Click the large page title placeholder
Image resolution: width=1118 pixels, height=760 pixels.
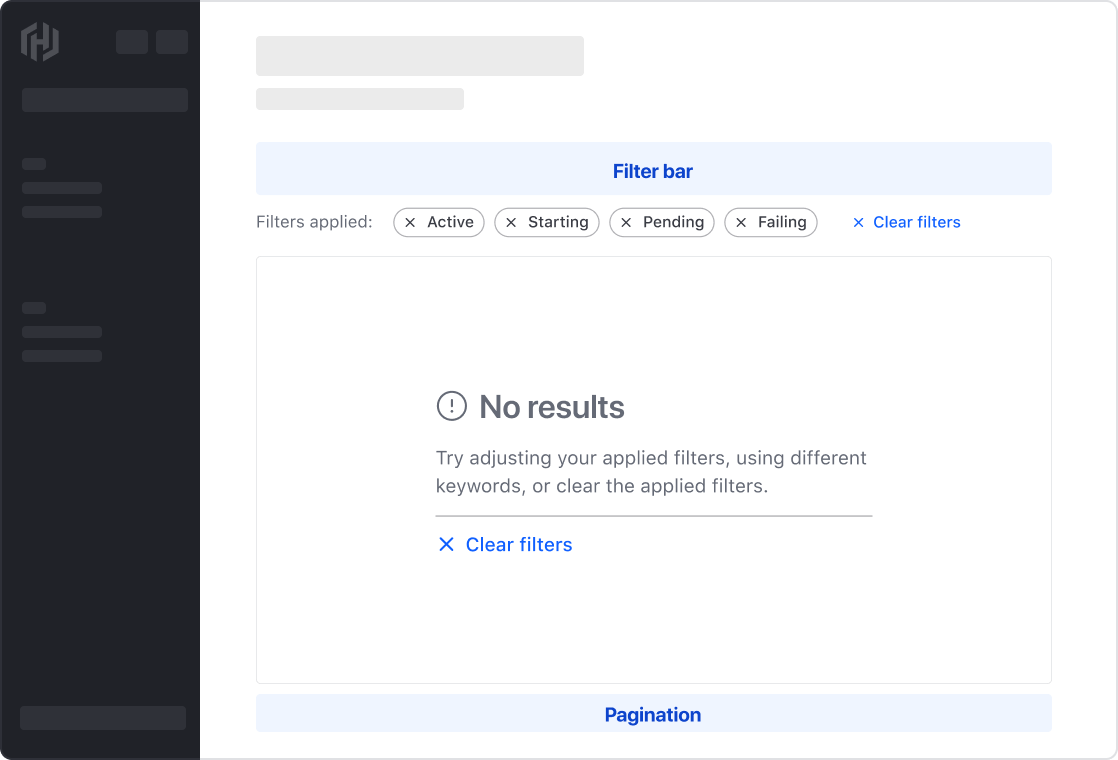(x=420, y=56)
